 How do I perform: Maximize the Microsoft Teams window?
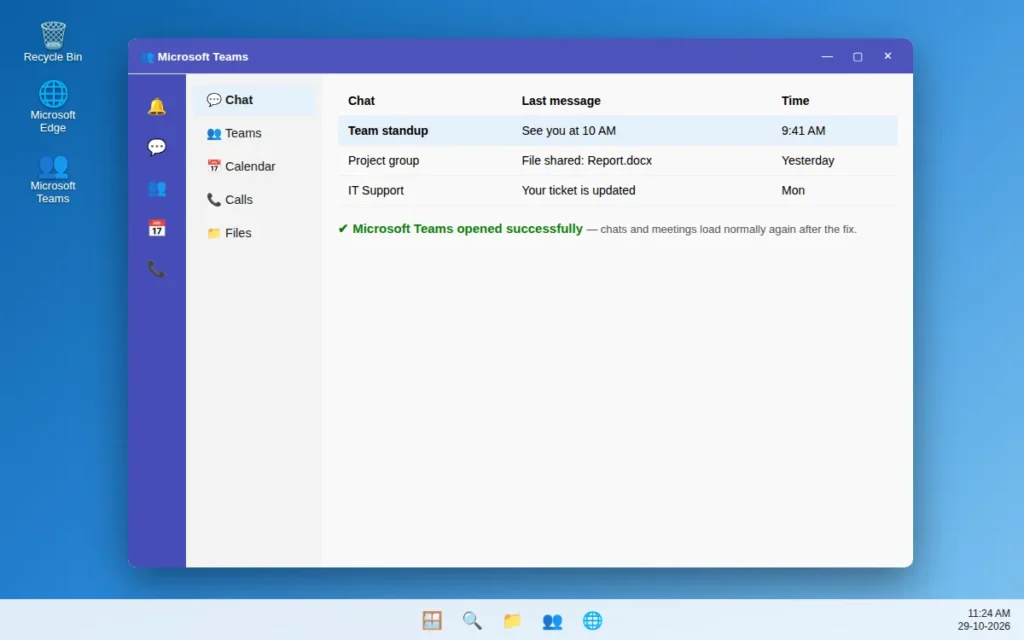857,57
